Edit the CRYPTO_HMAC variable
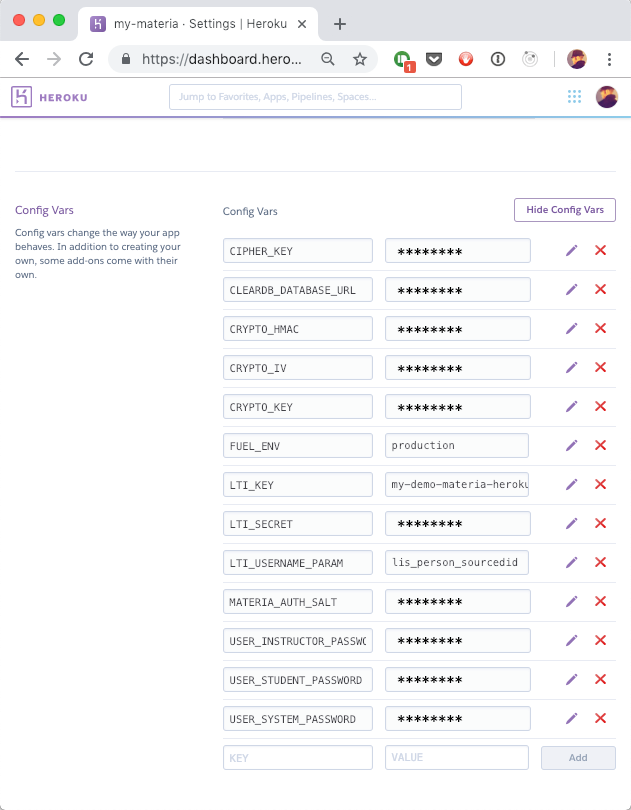Image resolution: width=631 pixels, height=810 pixels. click(x=571, y=329)
